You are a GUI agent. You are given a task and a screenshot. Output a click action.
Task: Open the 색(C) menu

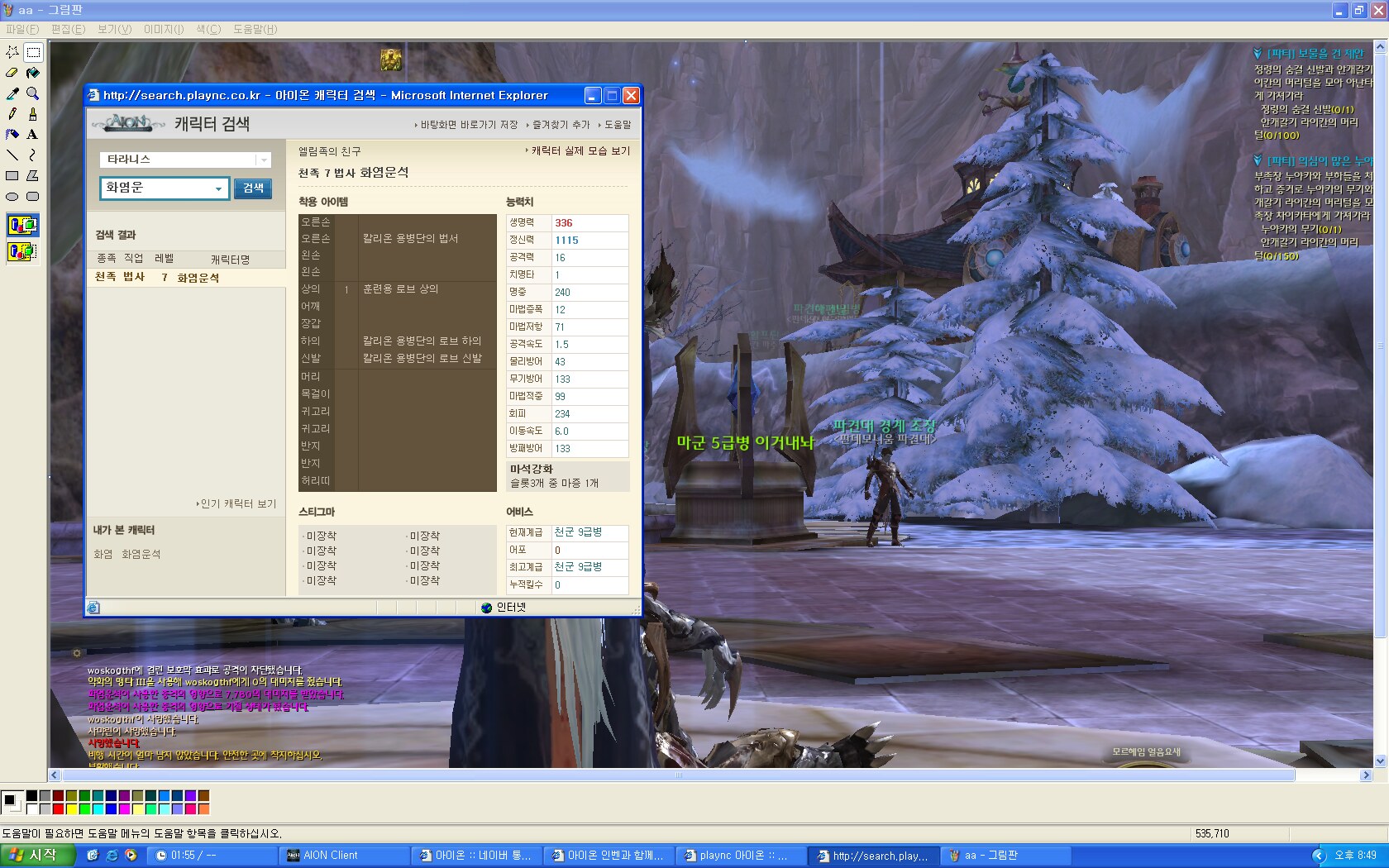[208, 29]
